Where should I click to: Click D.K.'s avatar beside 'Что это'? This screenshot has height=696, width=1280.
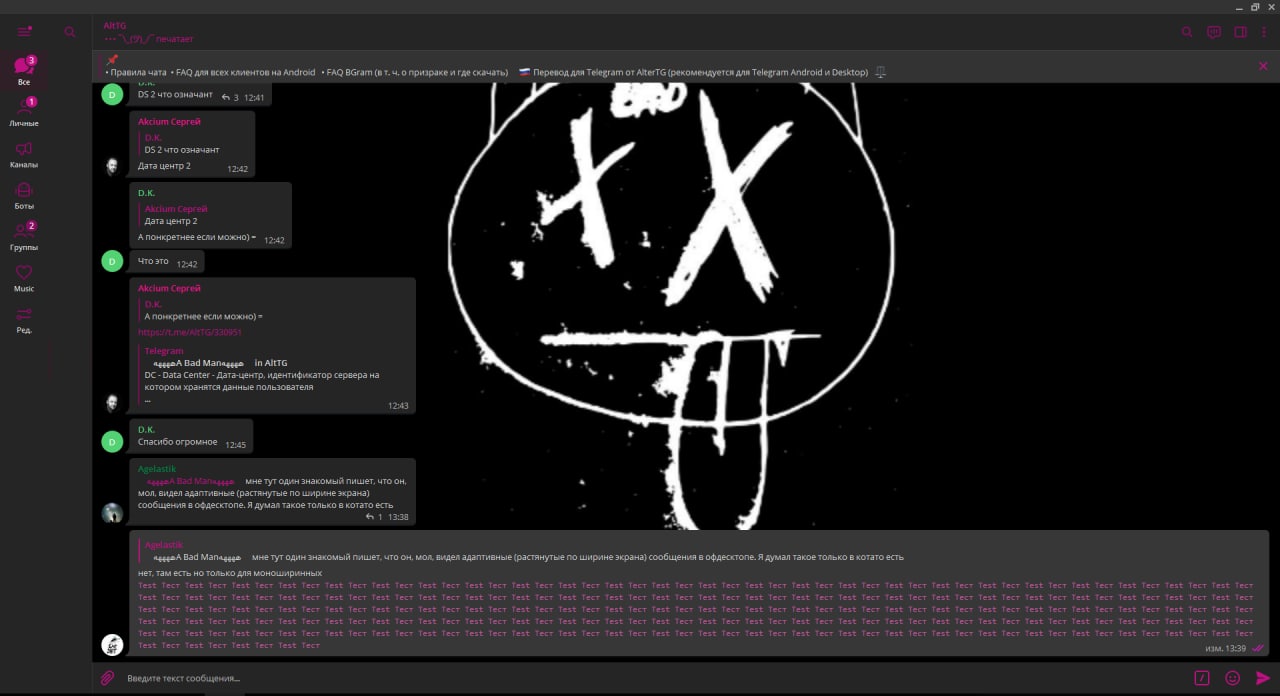(x=112, y=261)
